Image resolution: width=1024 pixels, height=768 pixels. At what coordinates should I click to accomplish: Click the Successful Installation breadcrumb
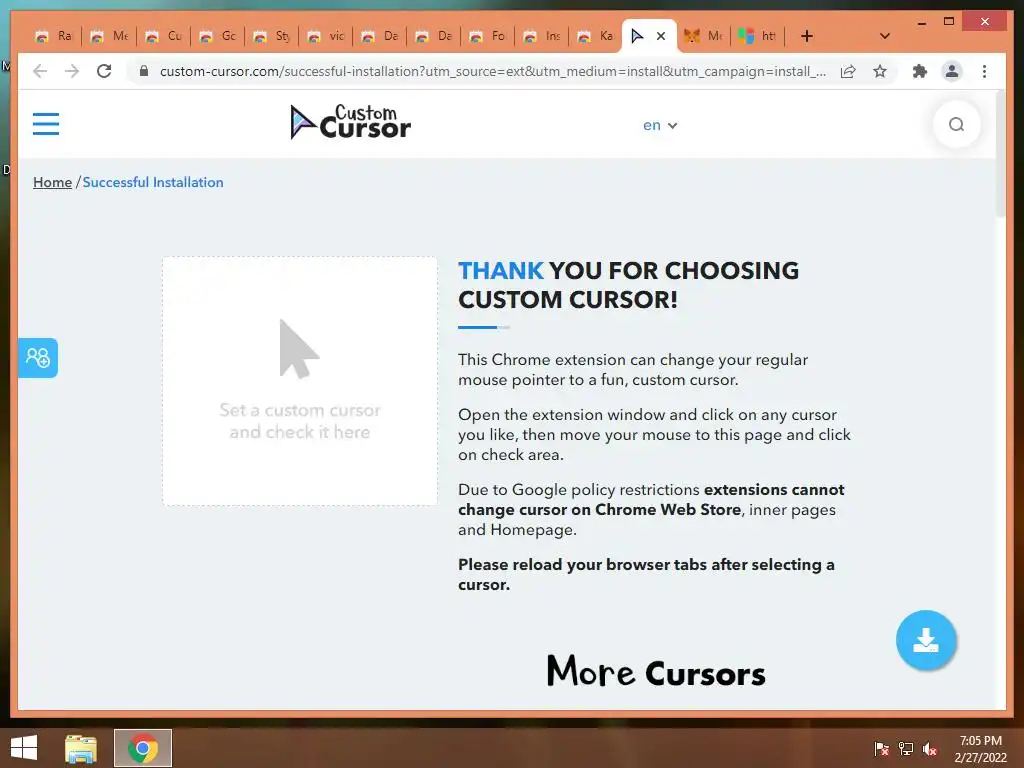pyautogui.click(x=153, y=182)
